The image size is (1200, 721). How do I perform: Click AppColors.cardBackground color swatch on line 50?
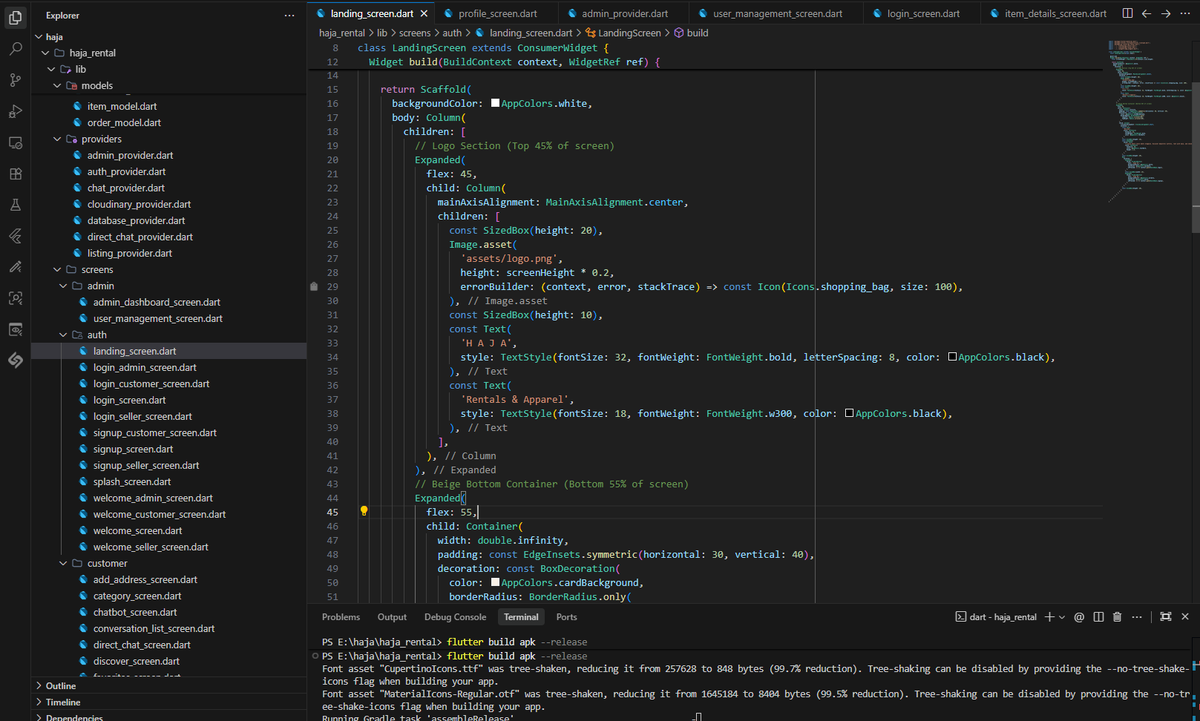point(494,582)
